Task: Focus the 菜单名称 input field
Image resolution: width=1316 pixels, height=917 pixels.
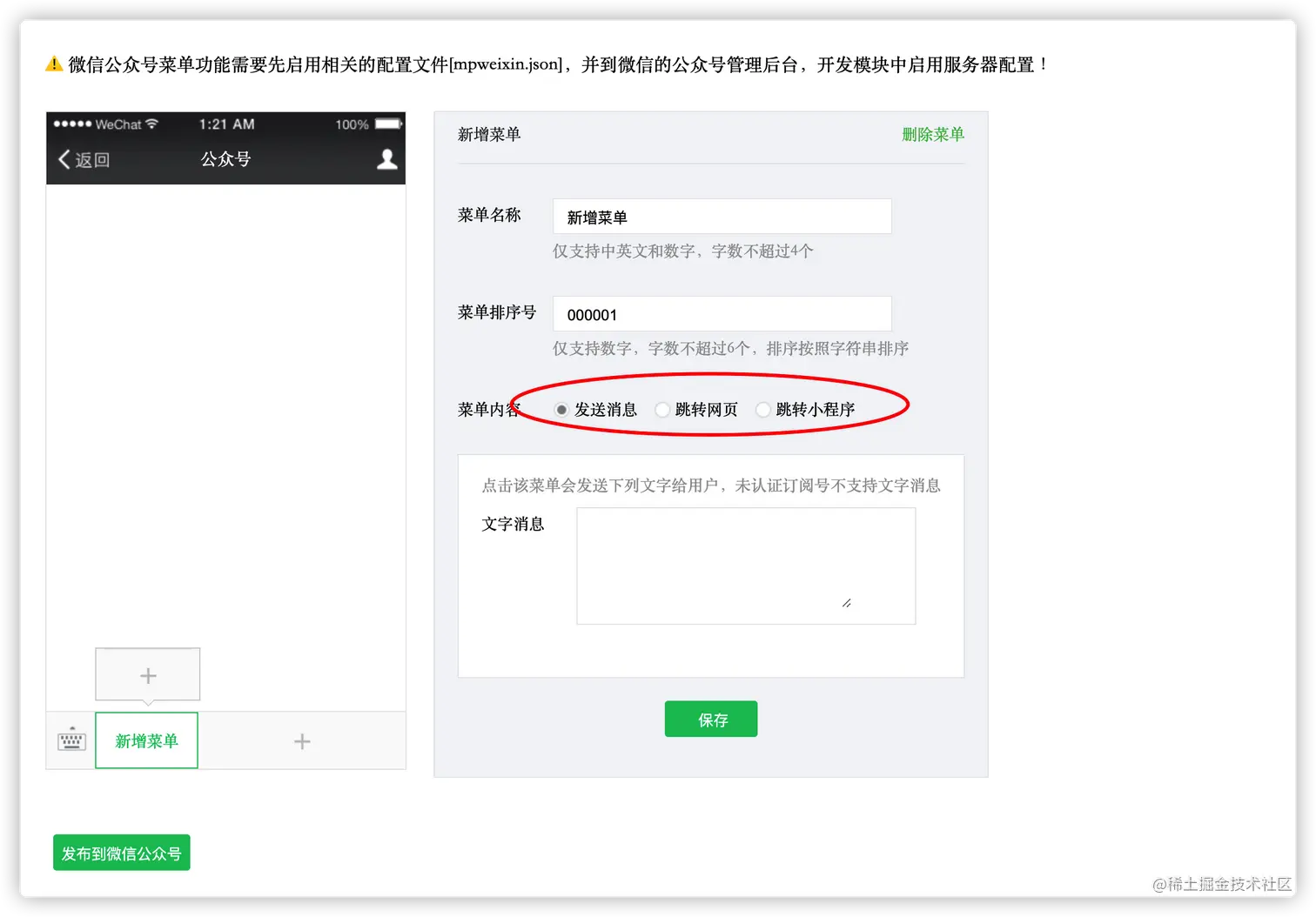Action: 722,217
